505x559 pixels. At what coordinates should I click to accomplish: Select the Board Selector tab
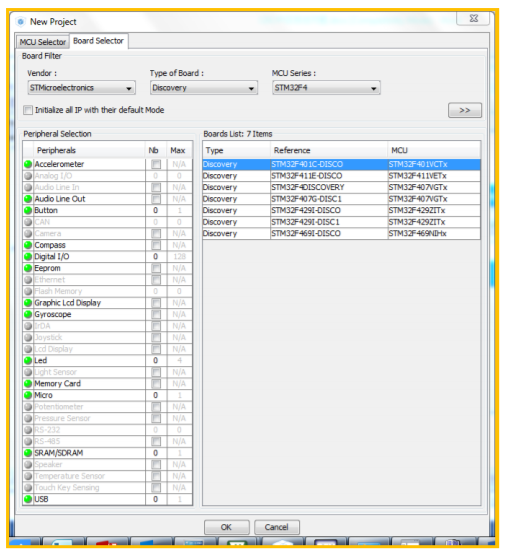click(x=98, y=41)
